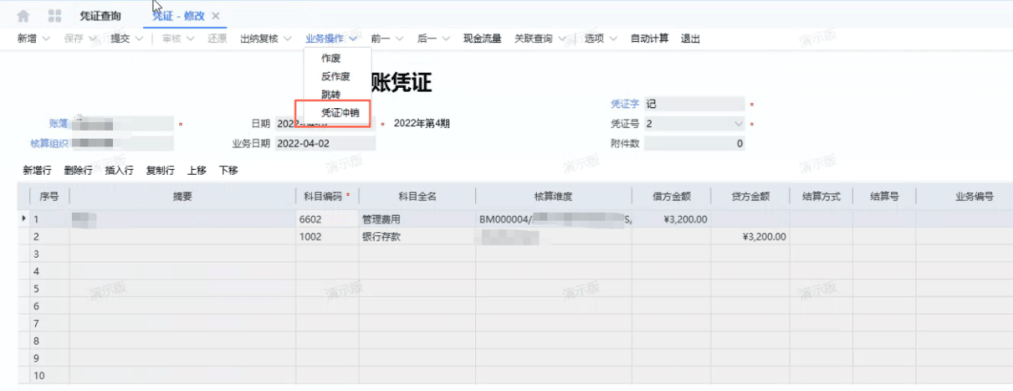Choose 反作废 from the dropdown menu

point(336,76)
